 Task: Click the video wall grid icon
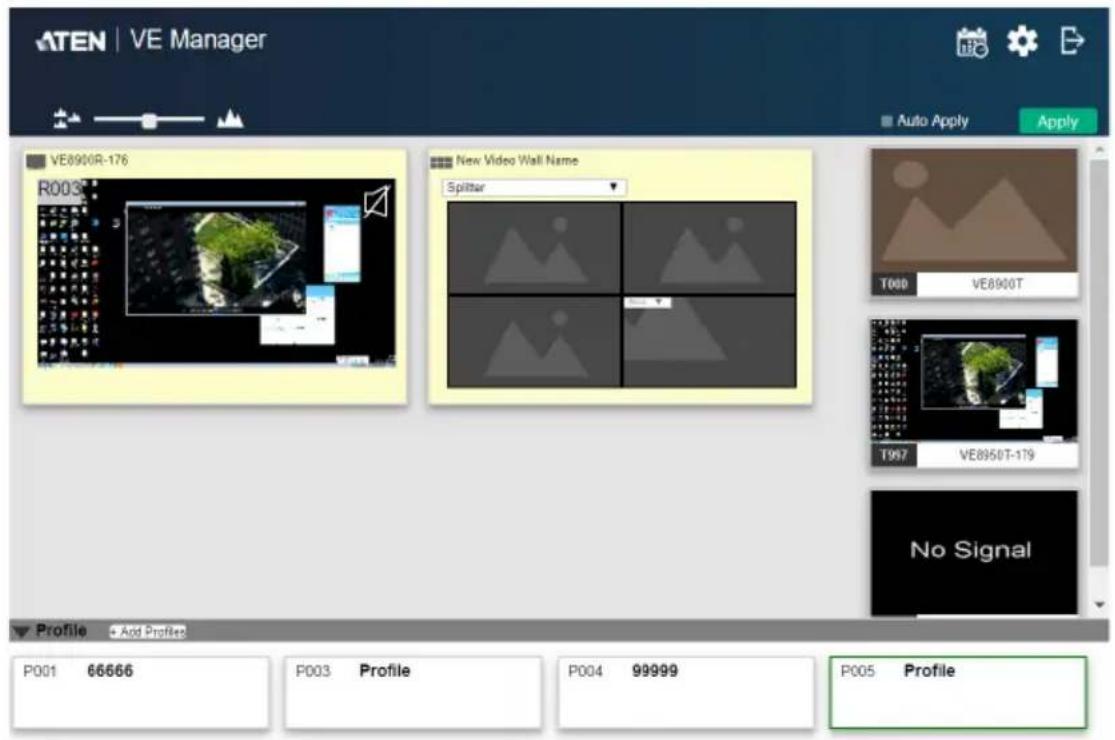tap(441, 162)
